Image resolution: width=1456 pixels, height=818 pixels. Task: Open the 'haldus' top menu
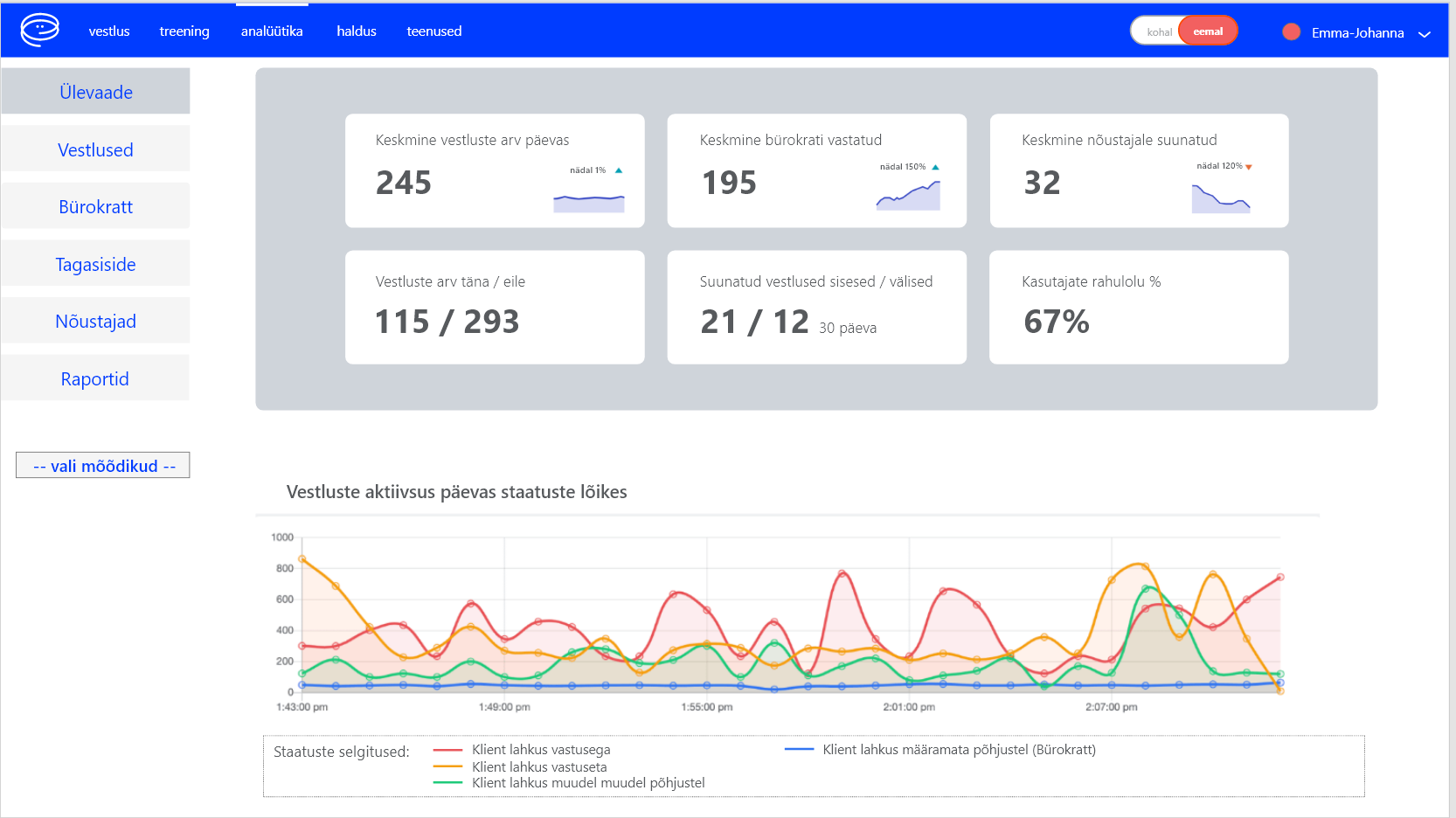(x=357, y=31)
